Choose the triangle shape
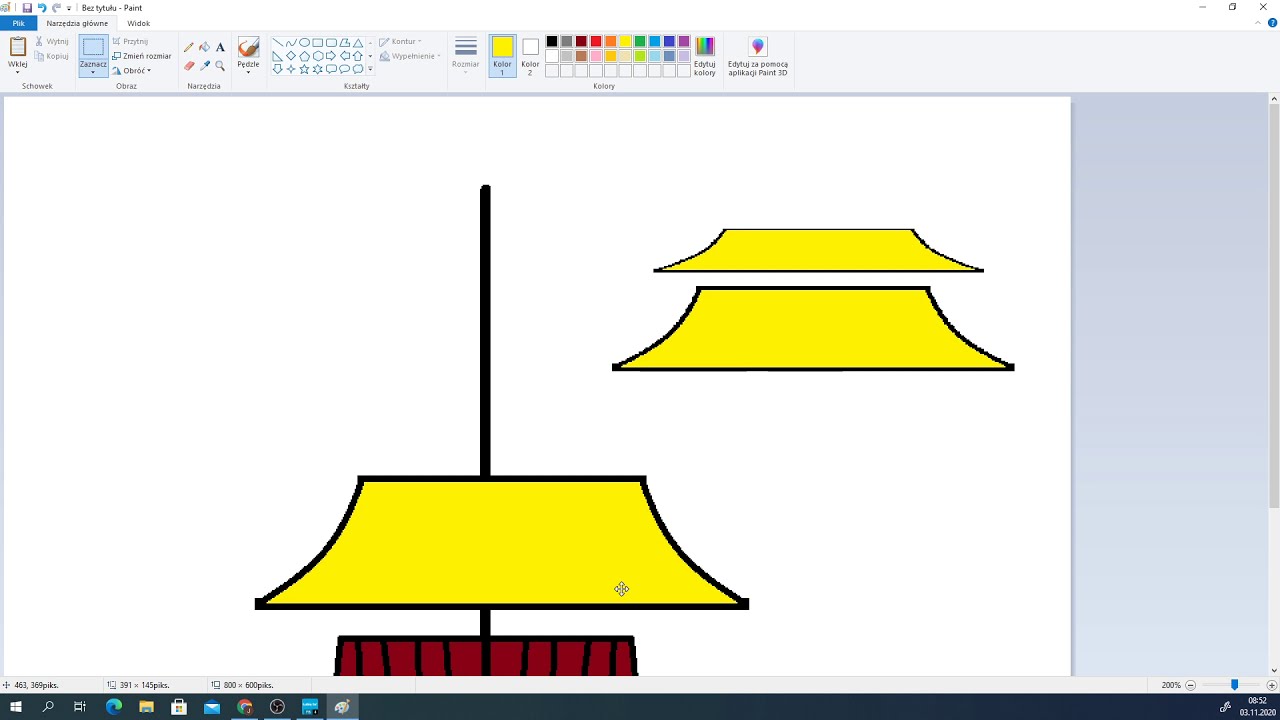 [358, 43]
